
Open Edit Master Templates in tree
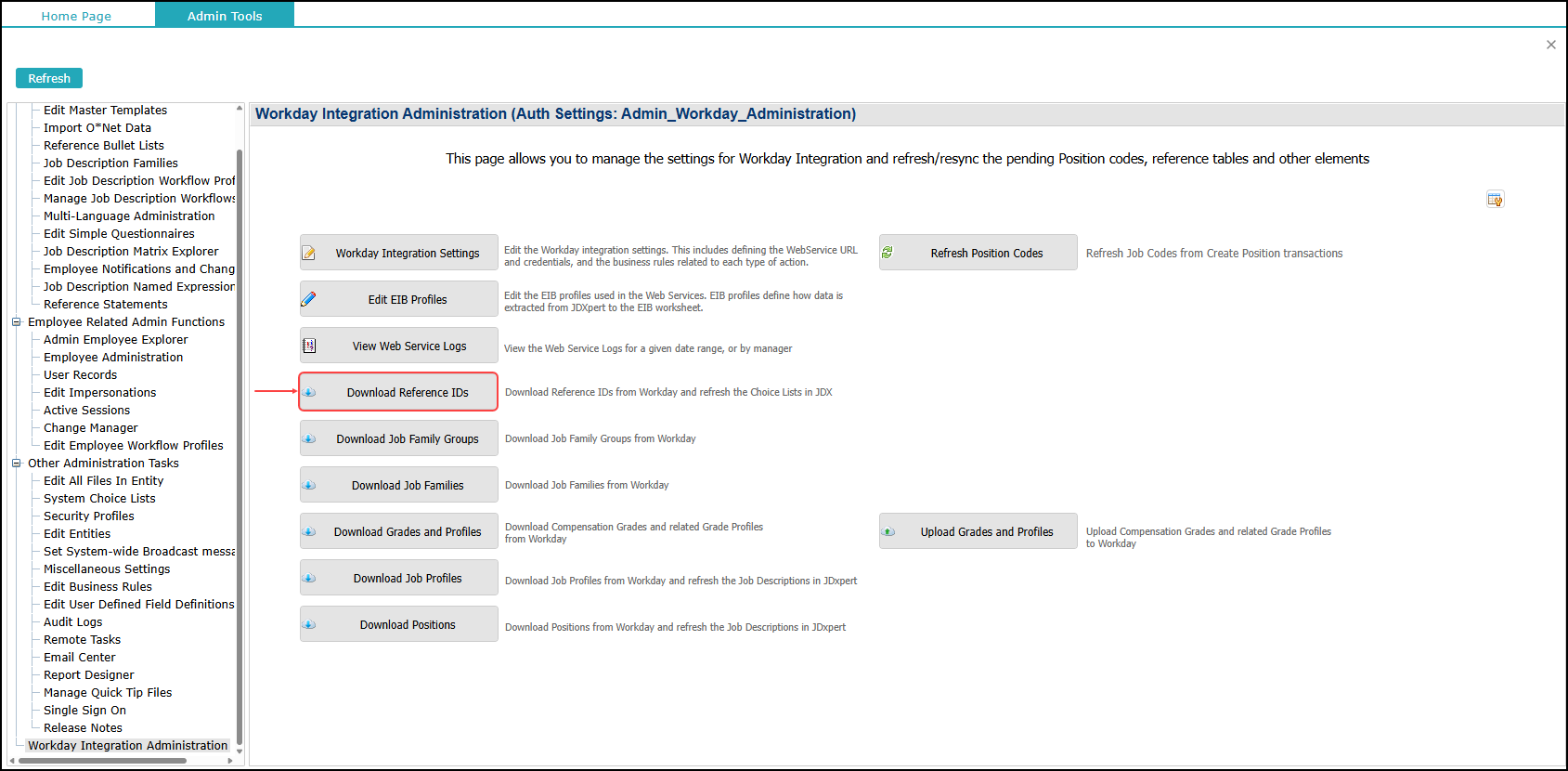[105, 111]
